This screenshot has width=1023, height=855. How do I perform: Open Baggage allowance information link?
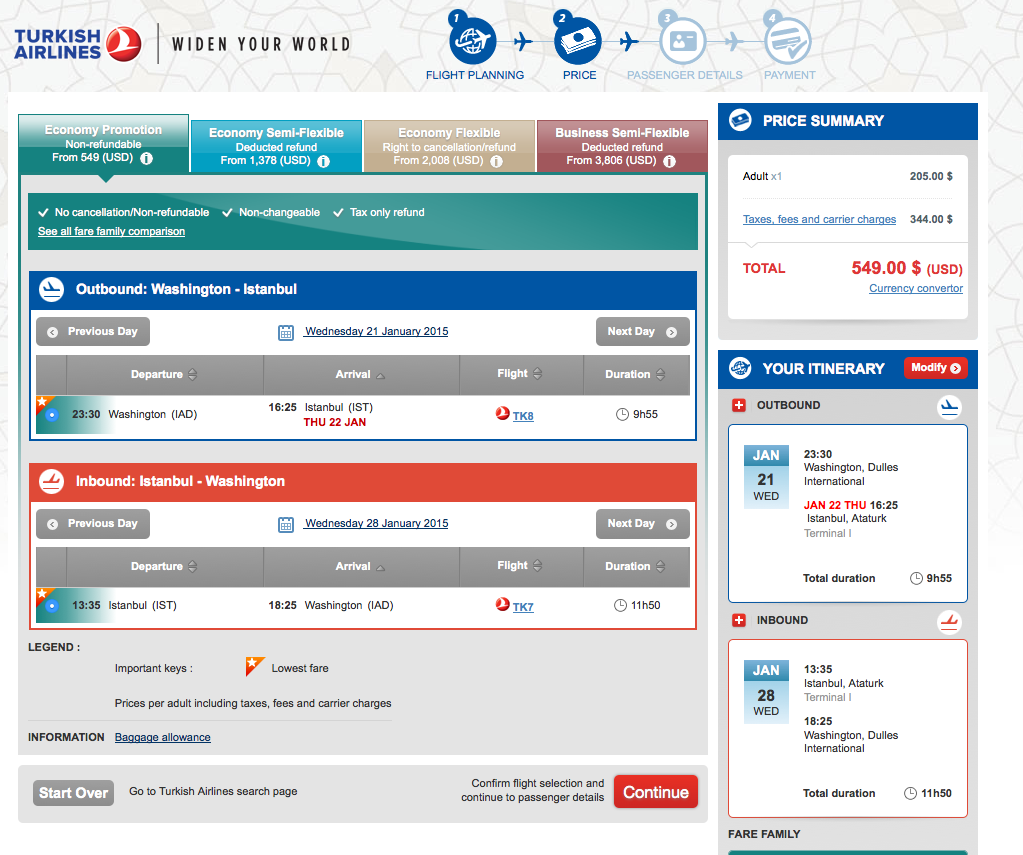[162, 738]
